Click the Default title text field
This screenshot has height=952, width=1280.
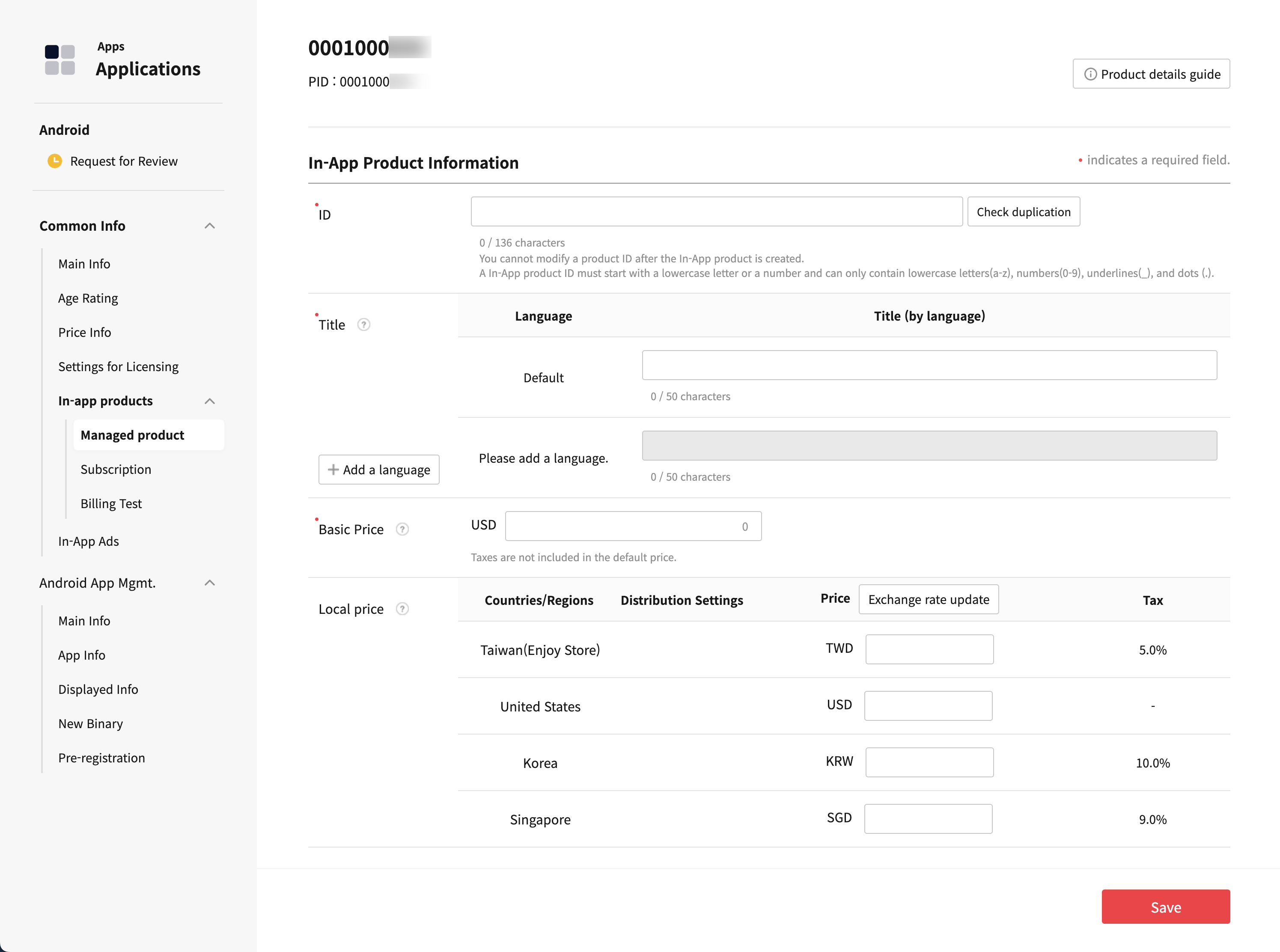point(929,365)
